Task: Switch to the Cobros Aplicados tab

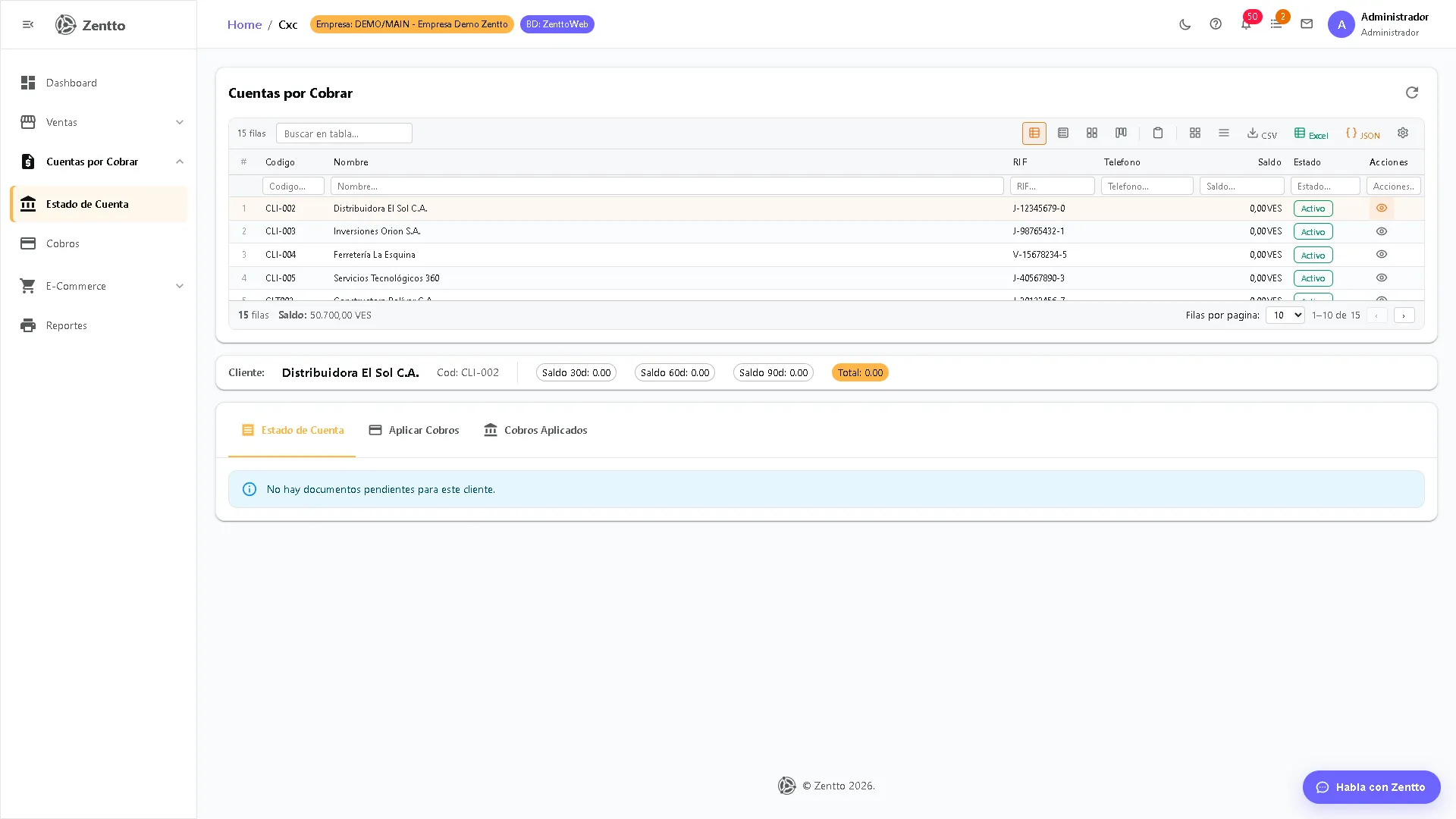Action: pyautogui.click(x=535, y=430)
